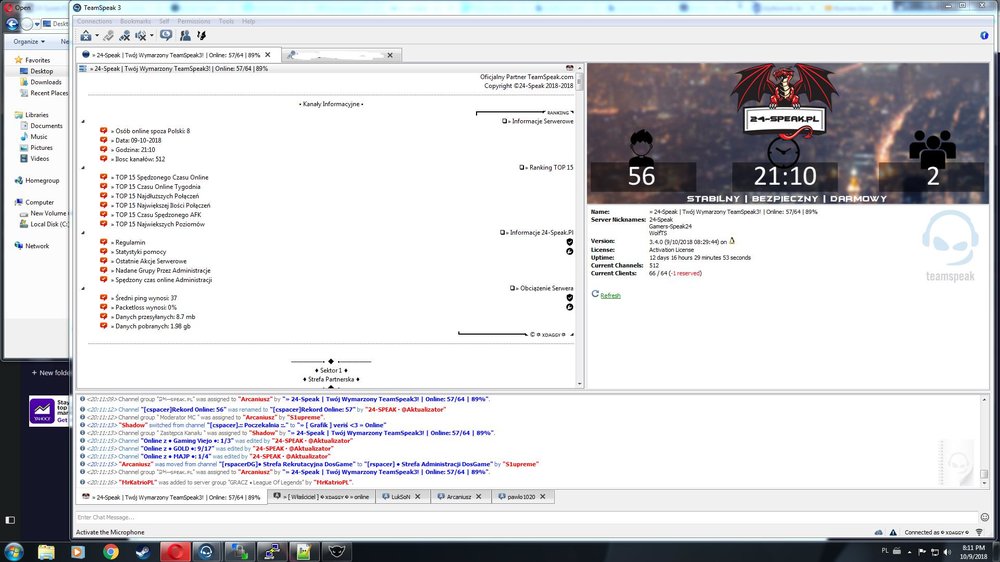Open the Tools menu
The image size is (1000, 562).
pos(226,21)
